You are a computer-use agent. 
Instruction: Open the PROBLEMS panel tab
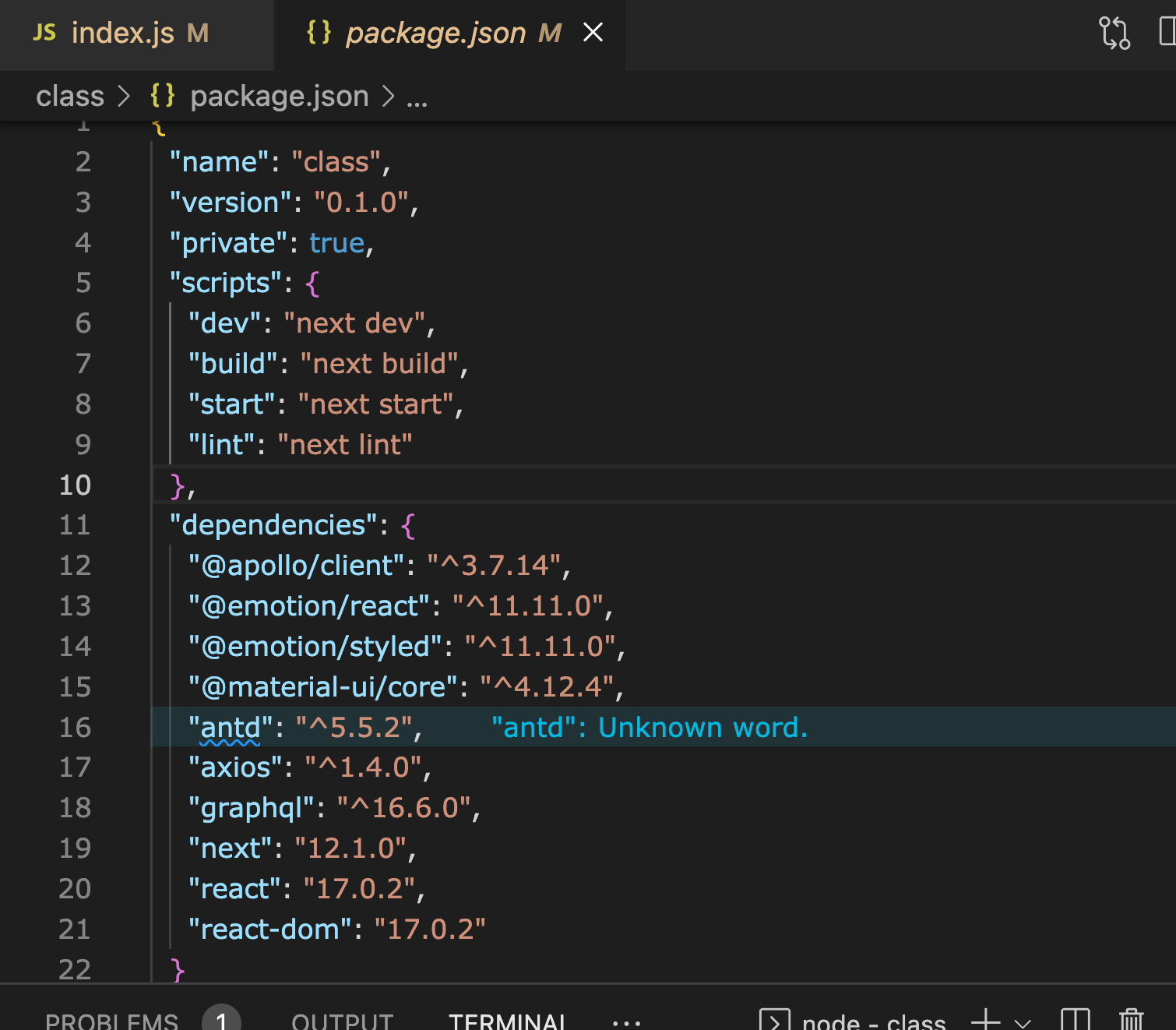click(x=112, y=1021)
